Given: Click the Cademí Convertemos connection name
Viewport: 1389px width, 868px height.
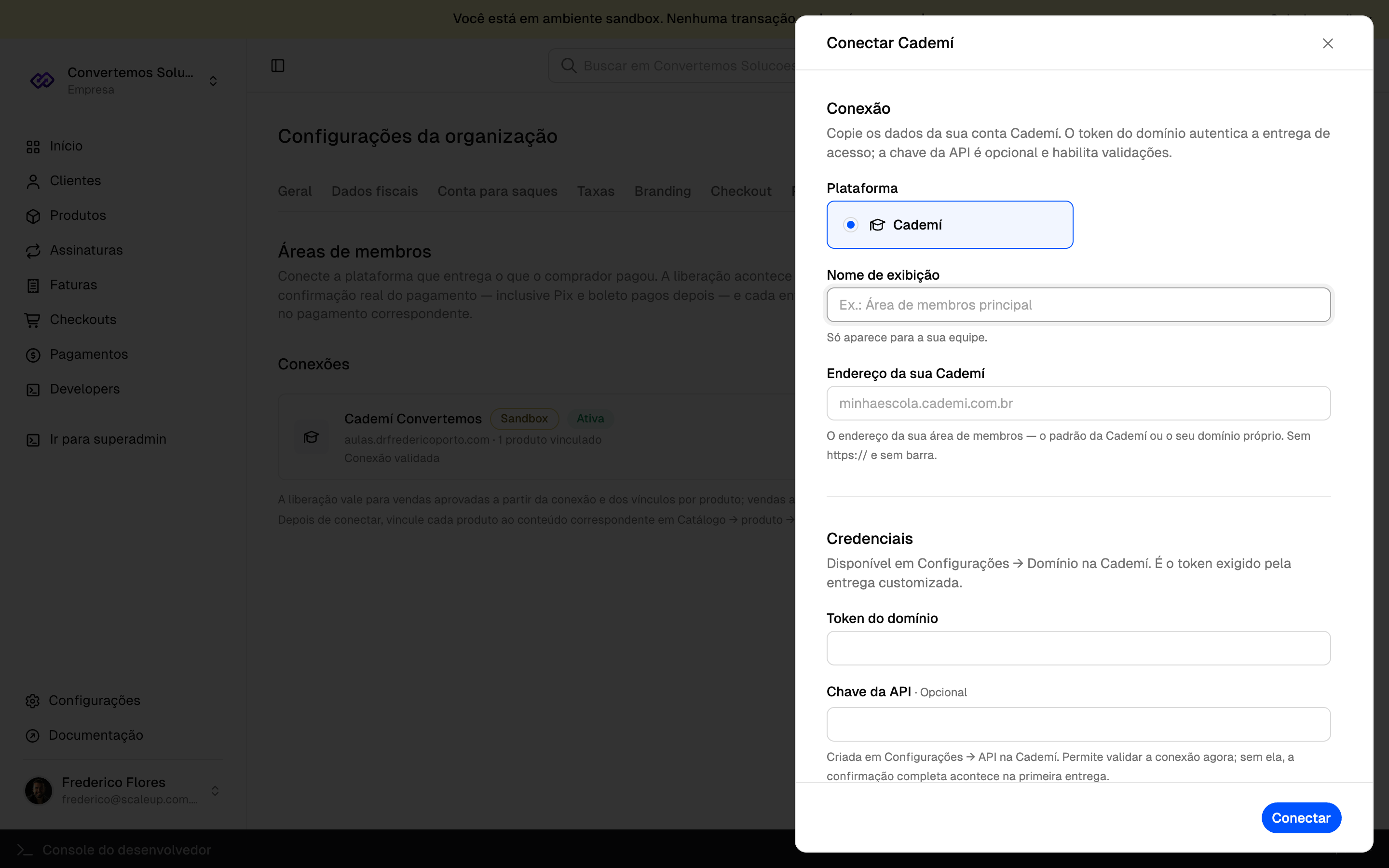Looking at the screenshot, I should click(x=413, y=419).
